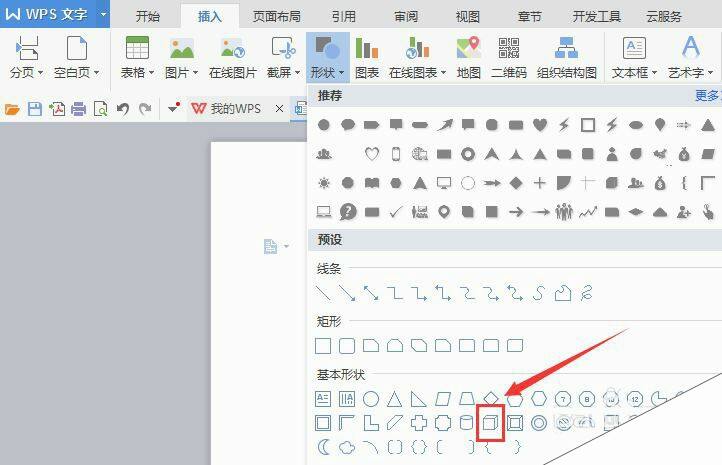Click the 文本框 text box icon

[x=635, y=48]
